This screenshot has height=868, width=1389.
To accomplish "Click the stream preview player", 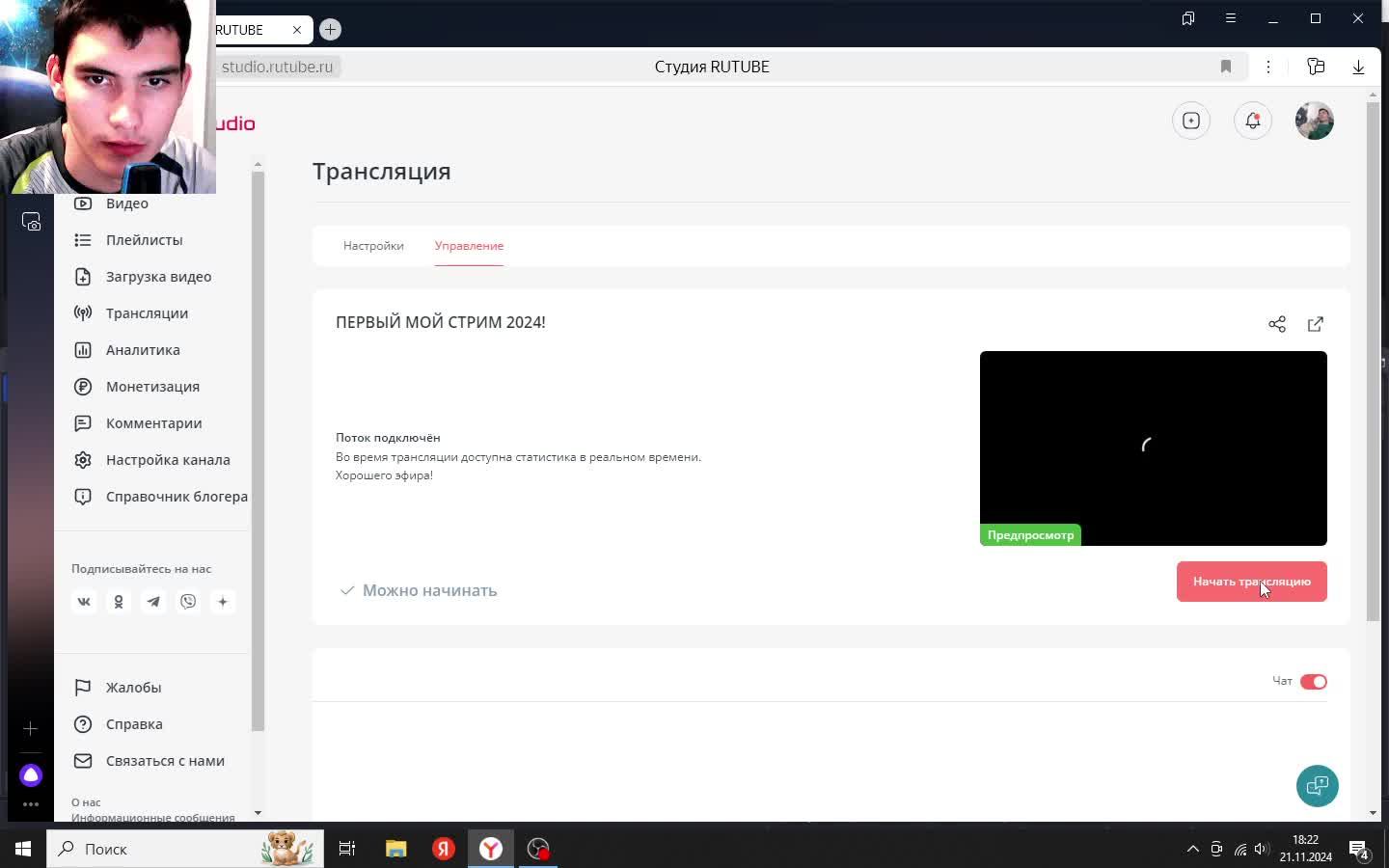I will tap(1154, 448).
